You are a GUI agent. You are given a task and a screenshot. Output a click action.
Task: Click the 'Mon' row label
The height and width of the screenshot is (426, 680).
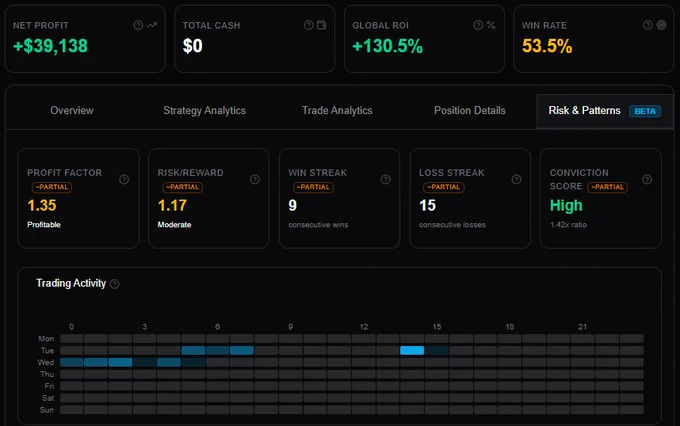46,339
